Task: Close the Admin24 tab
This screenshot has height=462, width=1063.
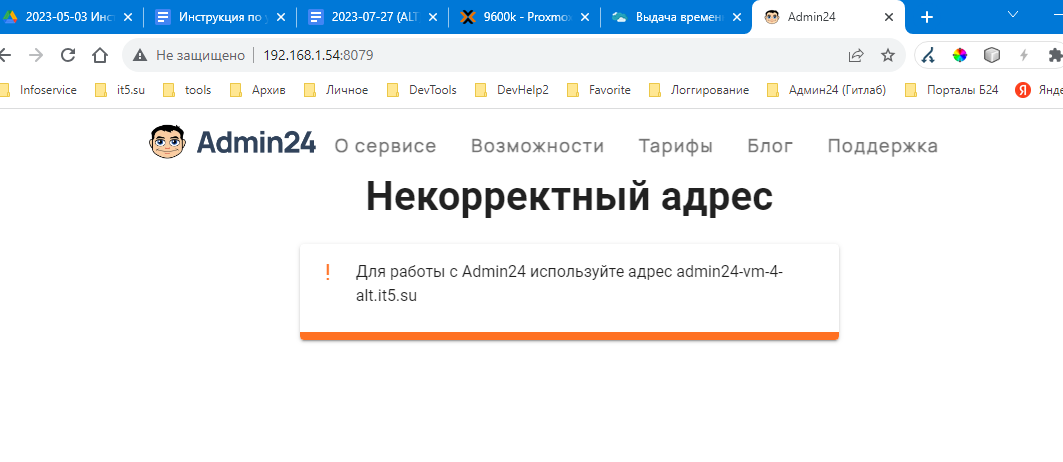Action: point(889,18)
